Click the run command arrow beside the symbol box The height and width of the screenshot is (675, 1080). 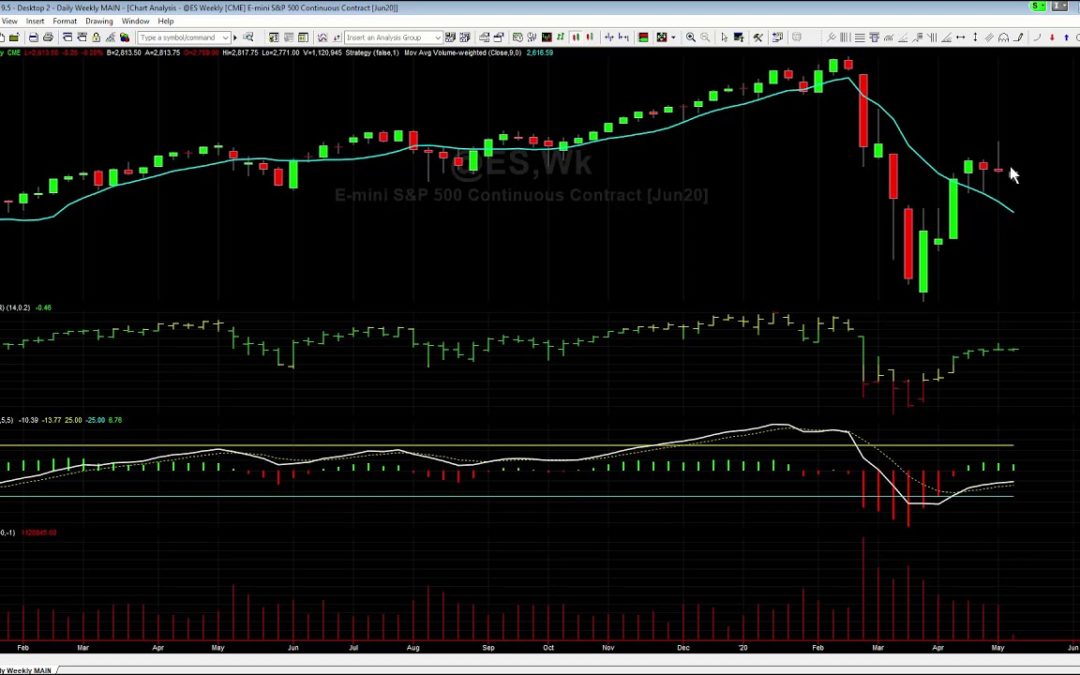tap(235, 36)
